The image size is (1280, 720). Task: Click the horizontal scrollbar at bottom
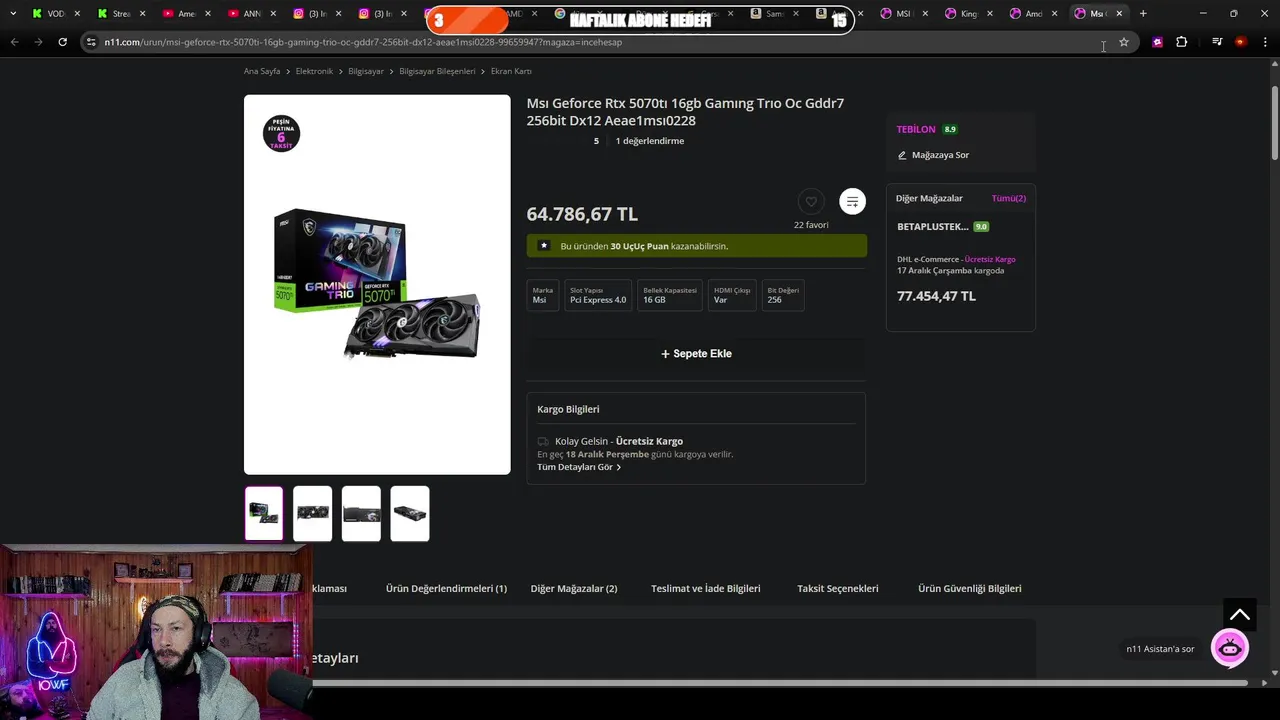(780, 683)
